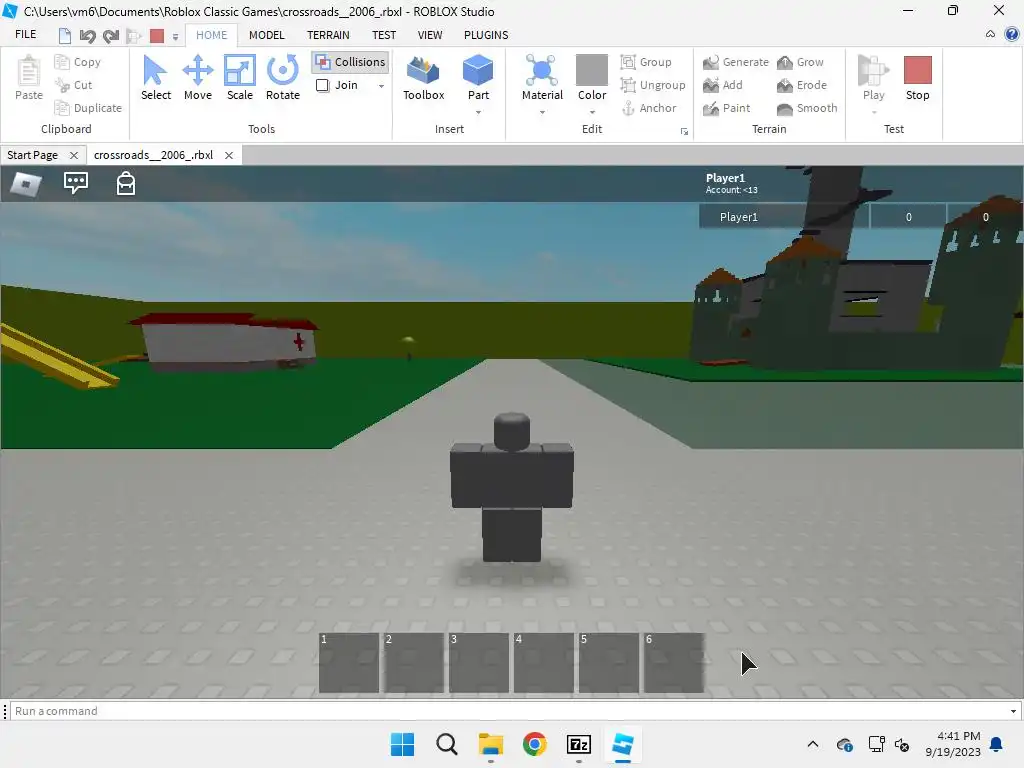Collapse the ribbon with the chevron
Screen dimensions: 1024x768
990,34
